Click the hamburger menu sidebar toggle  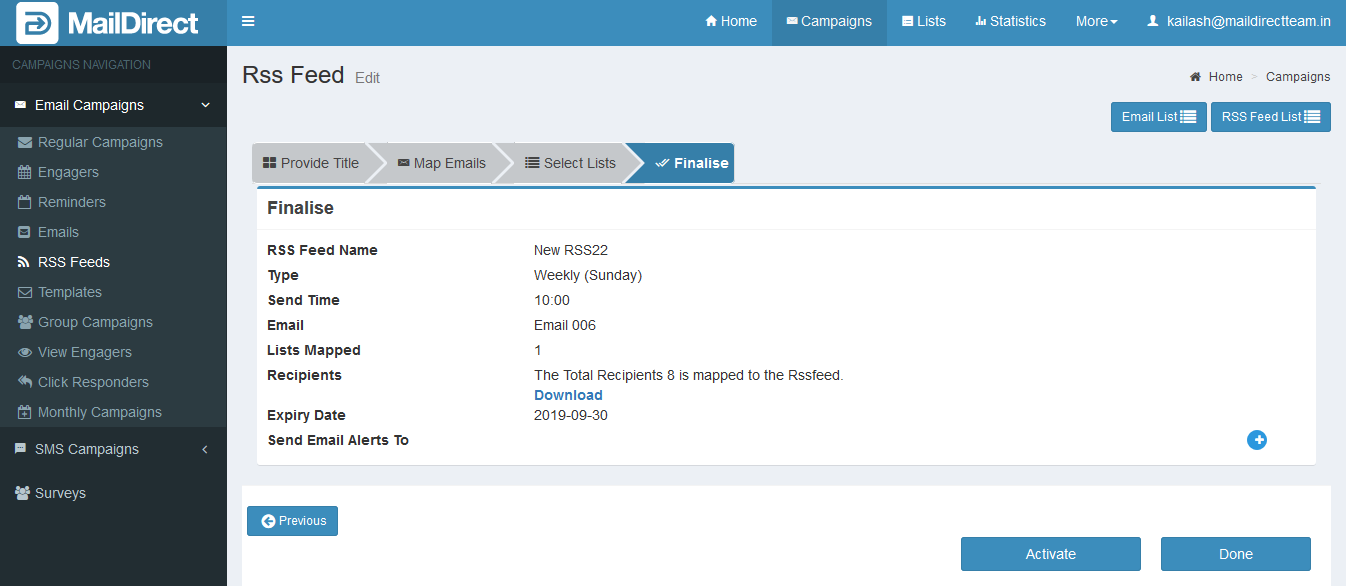pyautogui.click(x=248, y=22)
